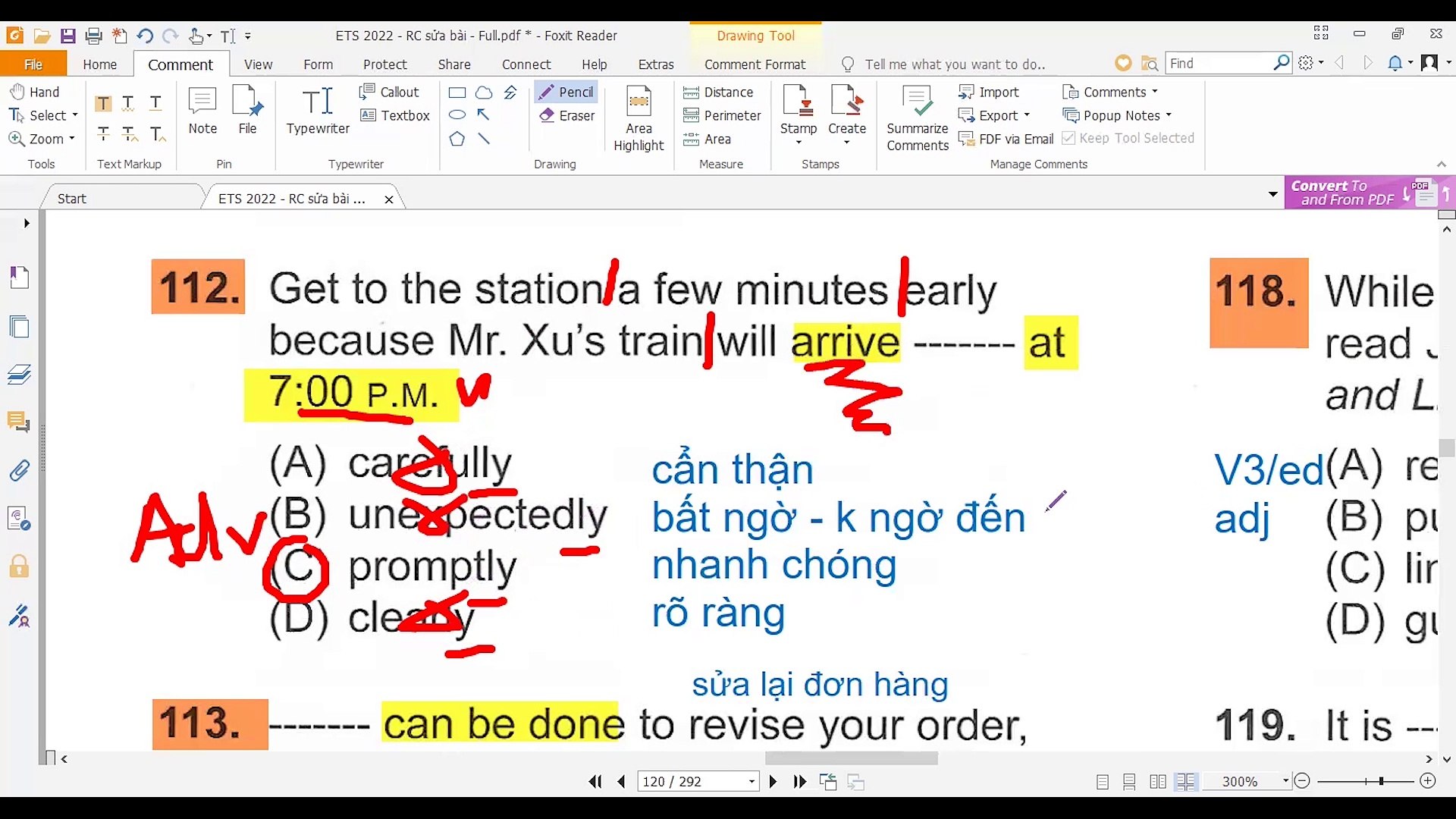Image resolution: width=1456 pixels, height=819 pixels.
Task: Pick the Rectangle drawing shape
Action: point(457,93)
